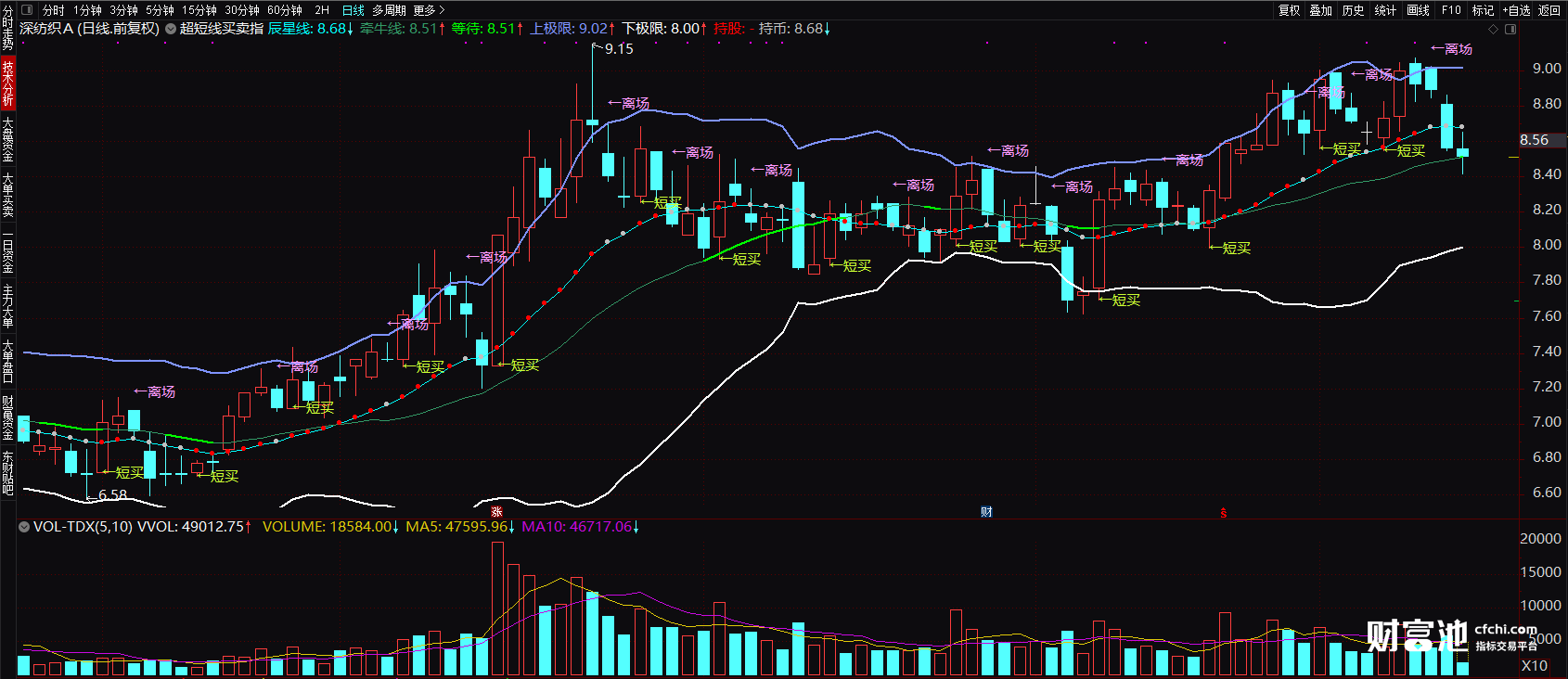Expand 更多 period options
1568x679 pixels.
coord(429,10)
